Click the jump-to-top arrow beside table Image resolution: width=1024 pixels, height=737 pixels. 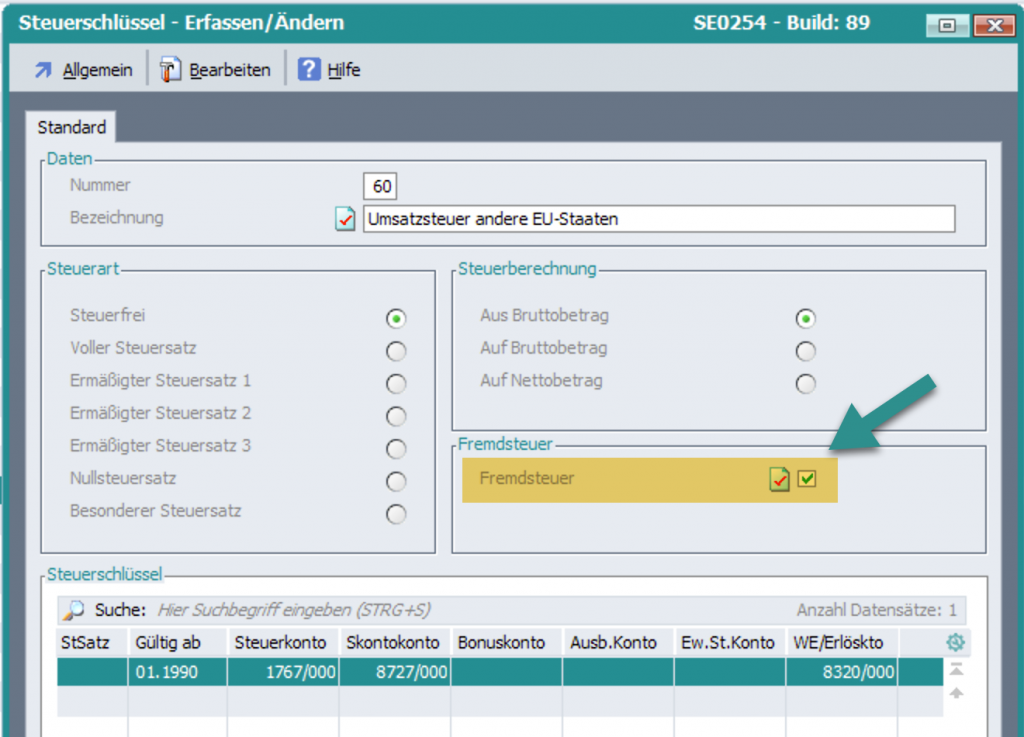coord(956,669)
